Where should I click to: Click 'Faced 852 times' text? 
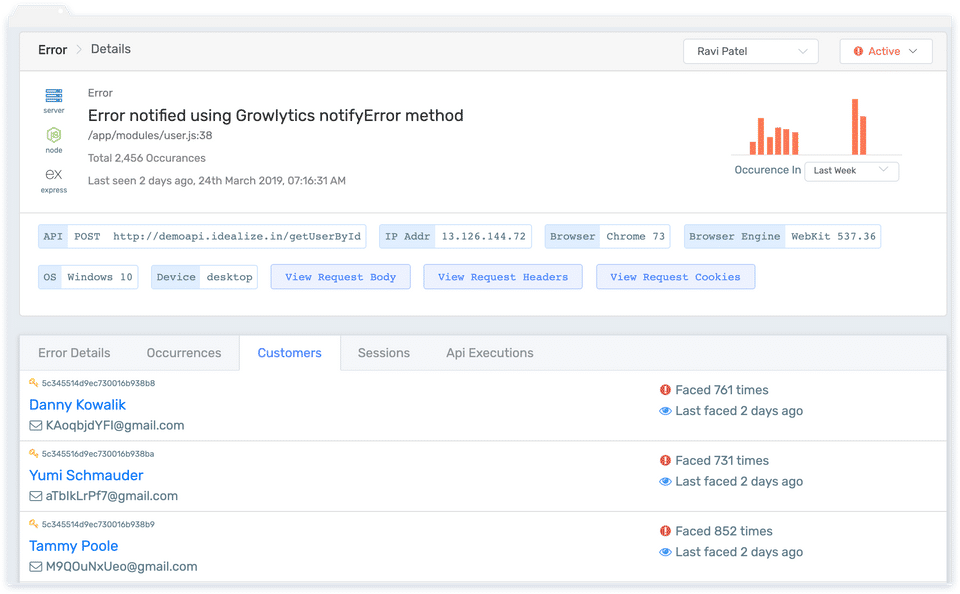724,531
